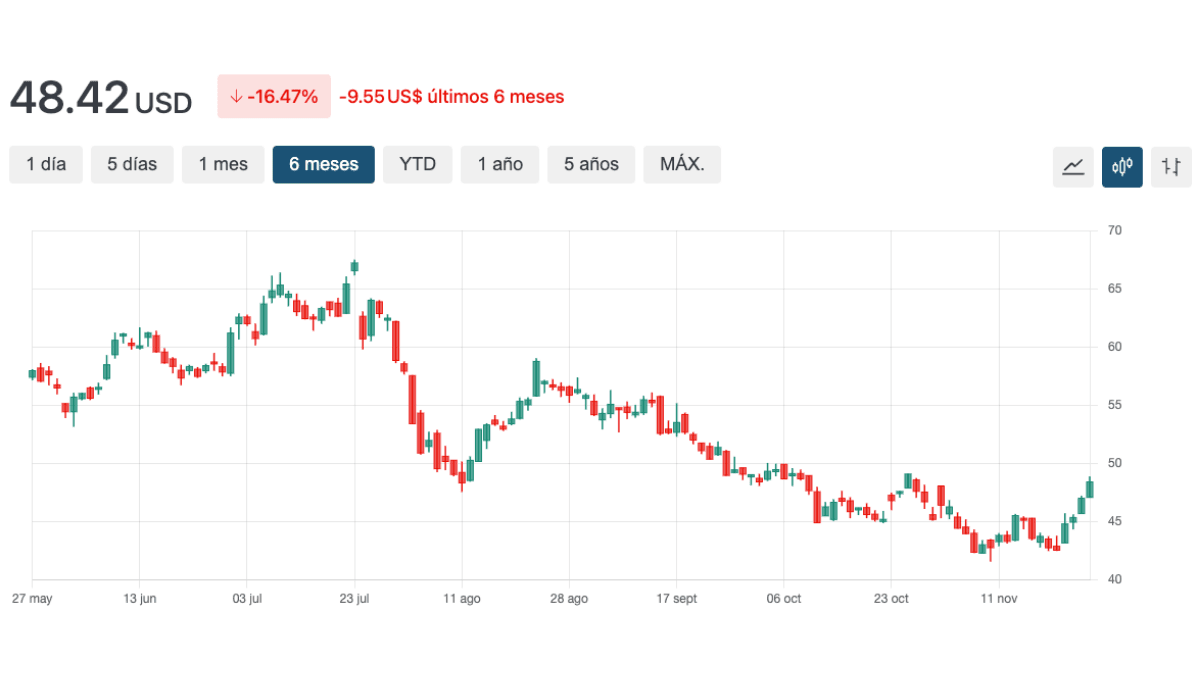This screenshot has height=675, width=1200.
Task: Select the "5 años" range
Action: [590, 165]
